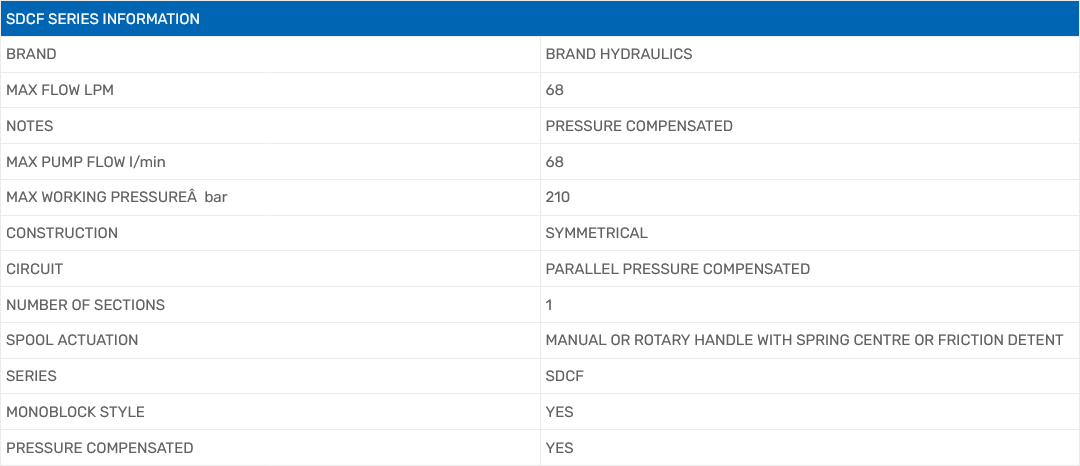Select the NOTES row value "PRESSURE COMPENSATED"

639,126
